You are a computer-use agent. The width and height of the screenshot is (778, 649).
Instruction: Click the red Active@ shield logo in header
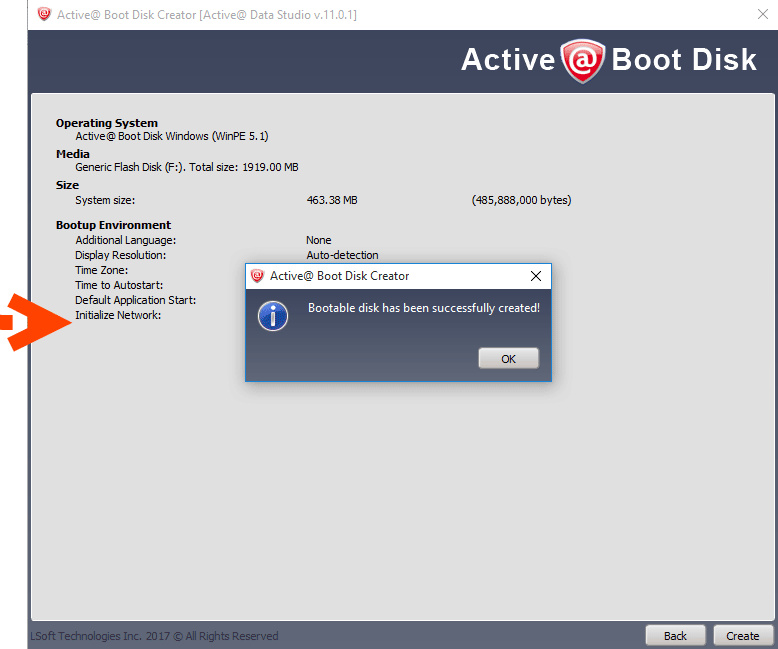[582, 60]
